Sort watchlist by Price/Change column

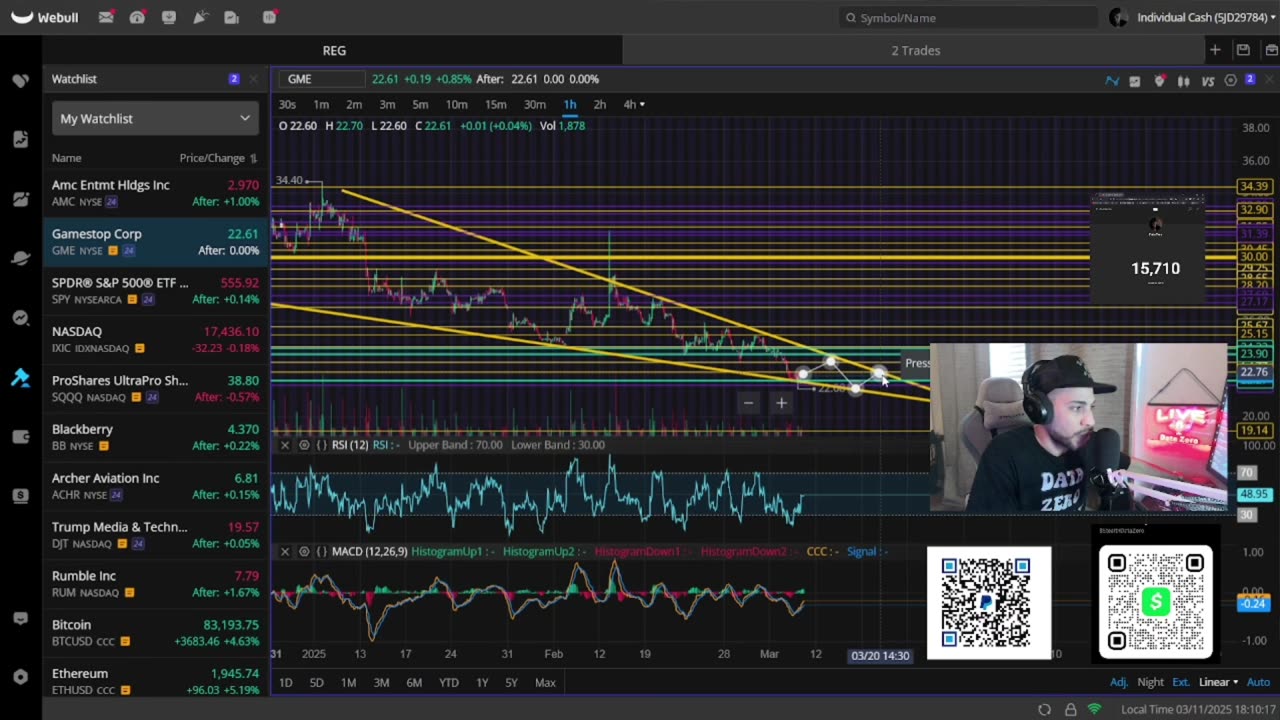click(x=218, y=158)
